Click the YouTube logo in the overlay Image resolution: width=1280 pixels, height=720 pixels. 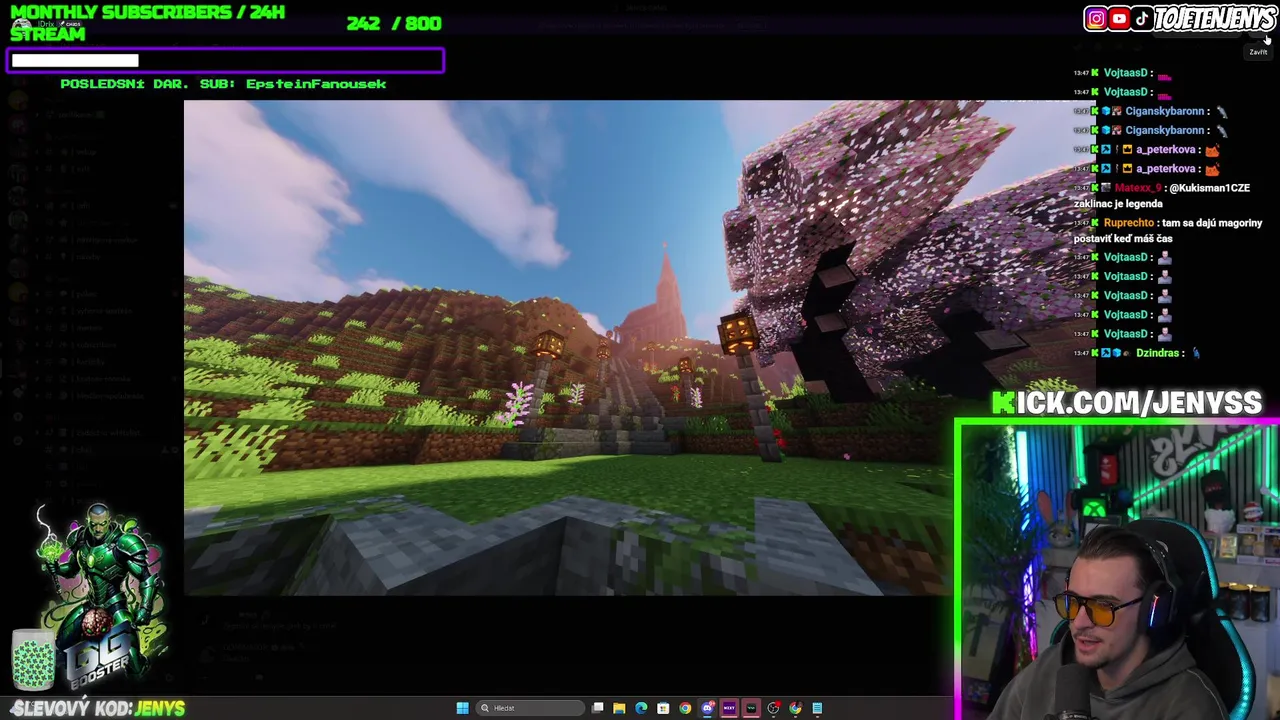[x=1119, y=18]
